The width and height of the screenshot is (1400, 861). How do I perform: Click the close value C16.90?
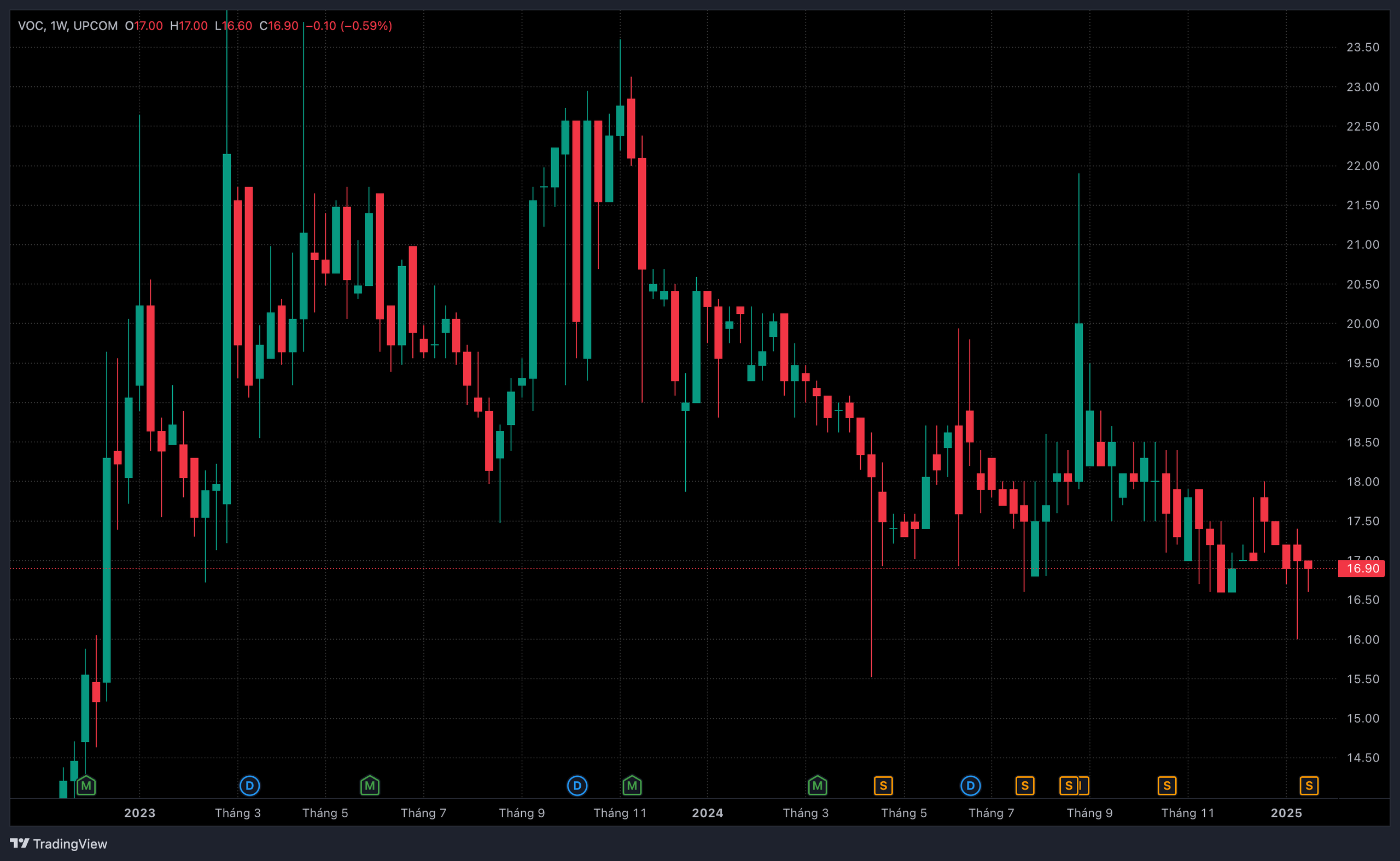coord(279,26)
